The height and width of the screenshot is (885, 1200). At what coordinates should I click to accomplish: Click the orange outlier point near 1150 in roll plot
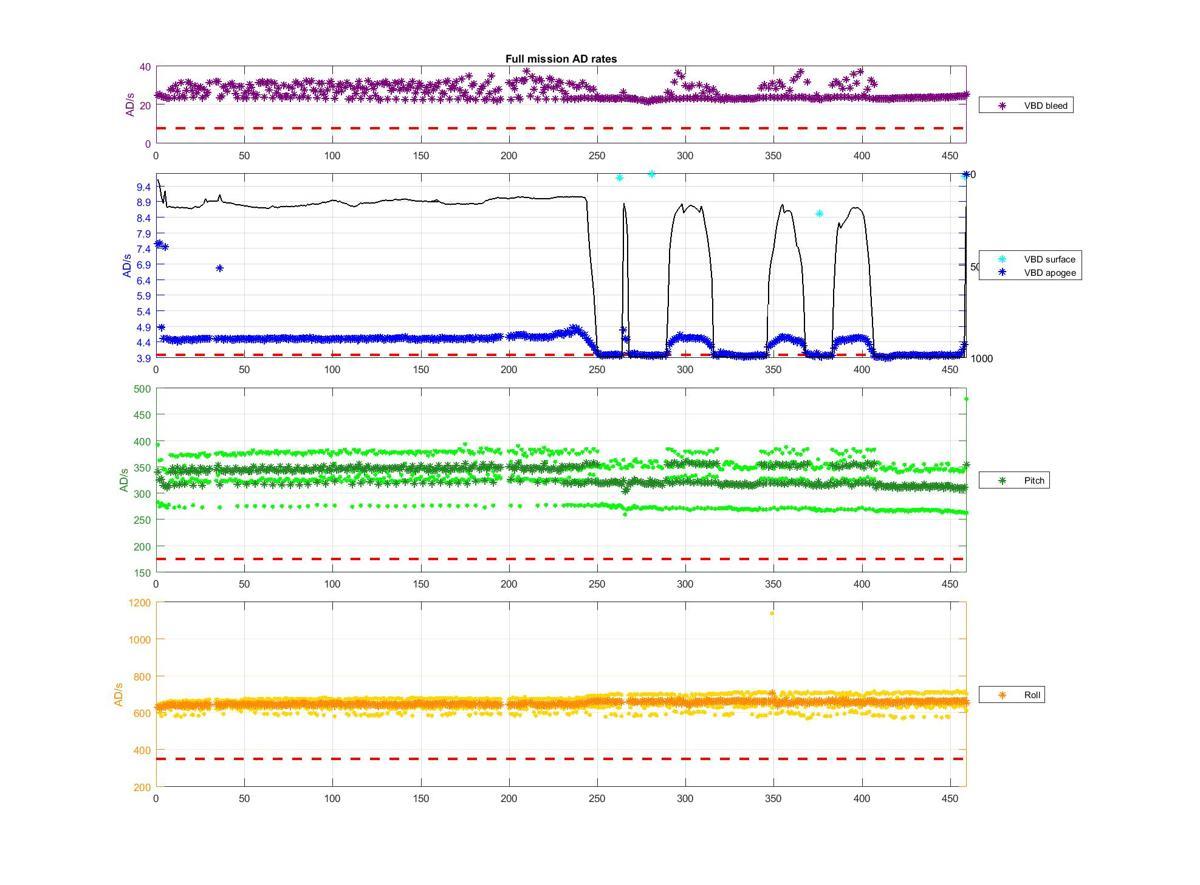[x=772, y=613]
